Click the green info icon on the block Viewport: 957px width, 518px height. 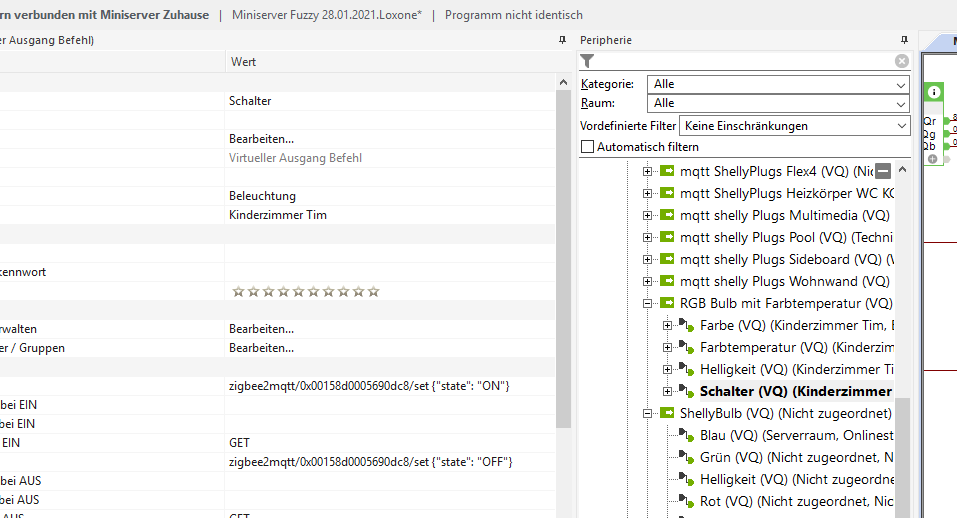pos(934,92)
